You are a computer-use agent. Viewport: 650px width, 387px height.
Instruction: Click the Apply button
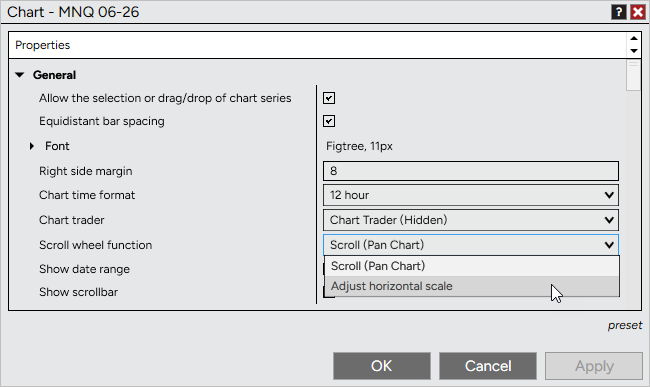click(x=594, y=366)
